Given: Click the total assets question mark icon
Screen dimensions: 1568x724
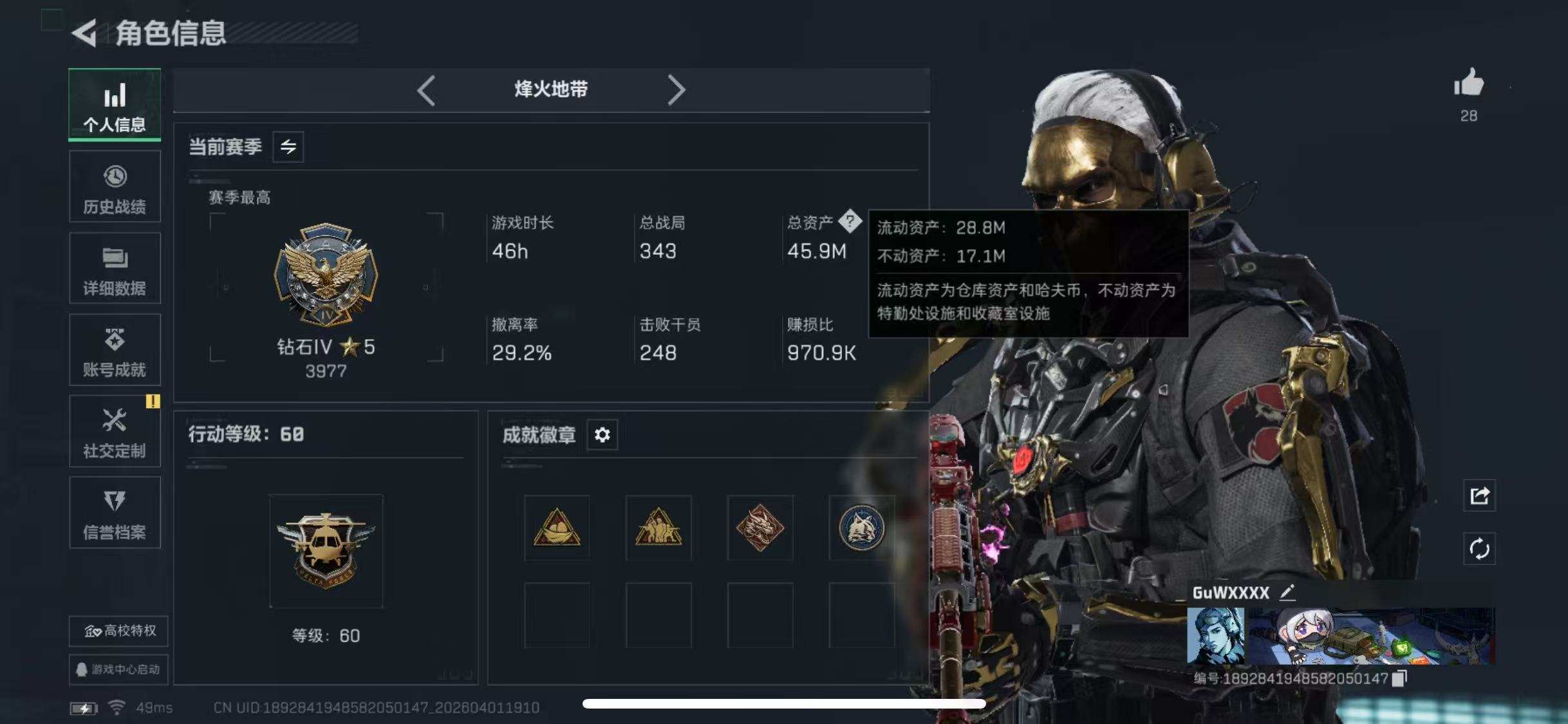Looking at the screenshot, I should click(850, 221).
